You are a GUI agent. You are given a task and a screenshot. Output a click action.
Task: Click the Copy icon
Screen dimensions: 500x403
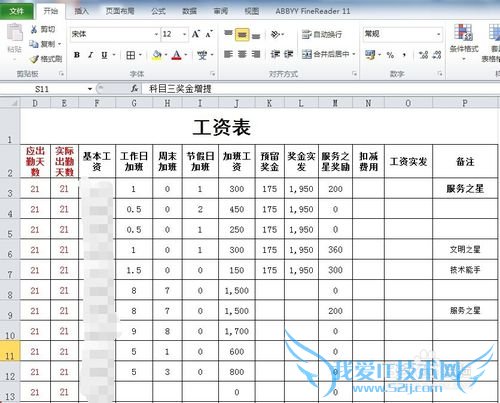click(x=34, y=44)
